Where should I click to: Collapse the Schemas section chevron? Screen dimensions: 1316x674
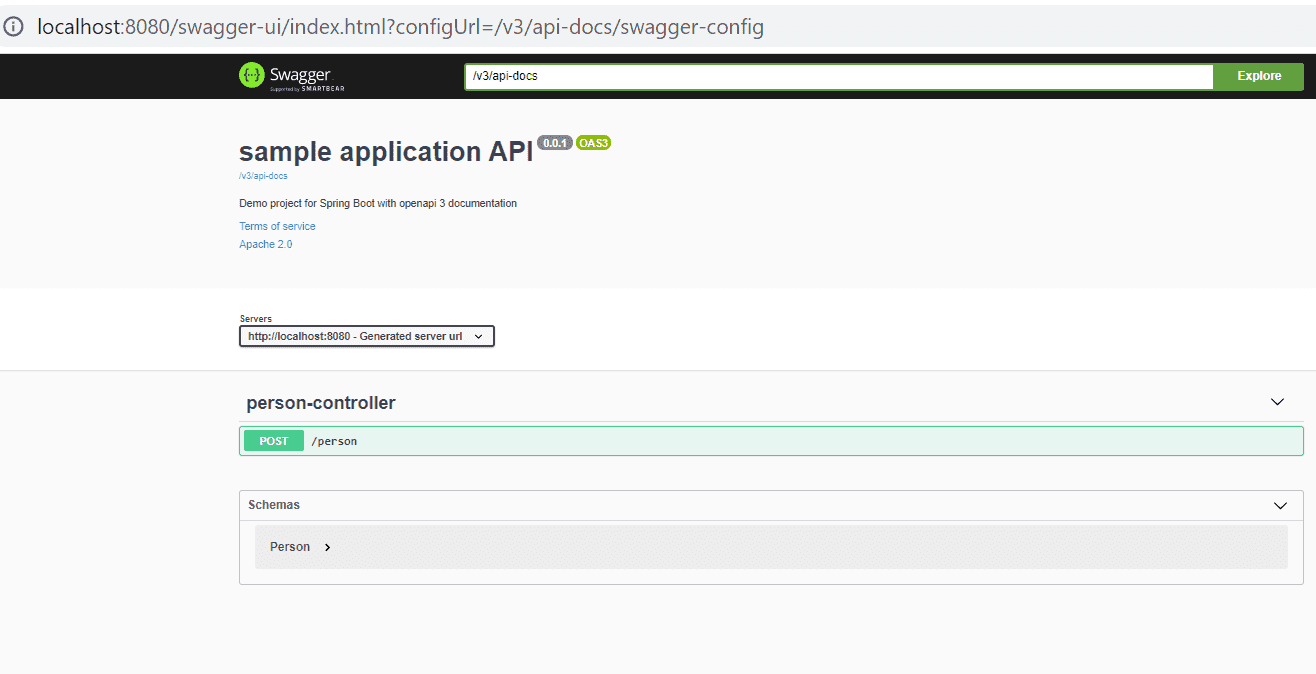click(x=1280, y=505)
